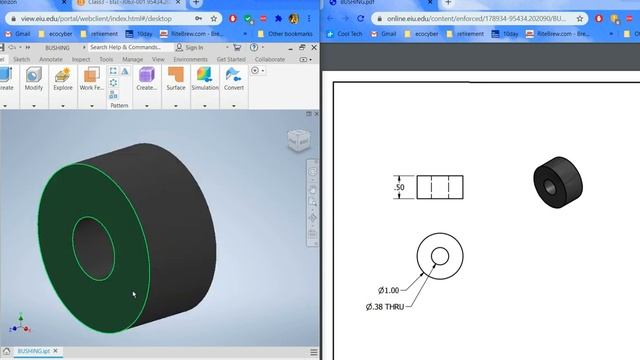
Task: Click the Ø.38 THRU dimension text
Action: tap(385, 307)
